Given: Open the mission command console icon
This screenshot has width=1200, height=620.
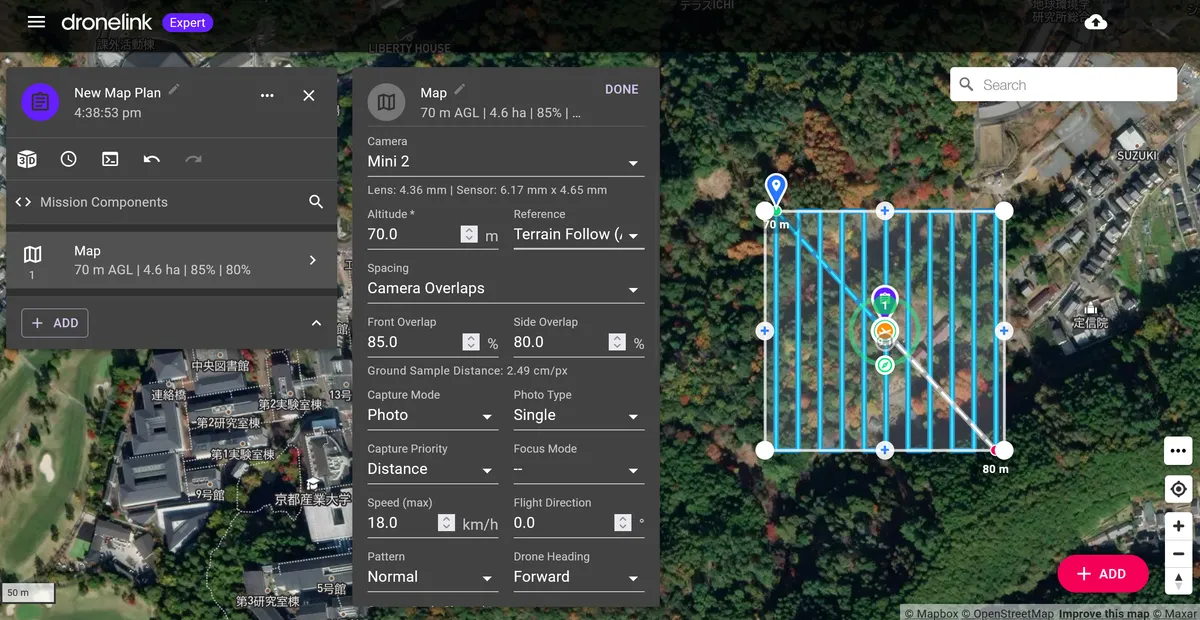Looking at the screenshot, I should pos(110,158).
